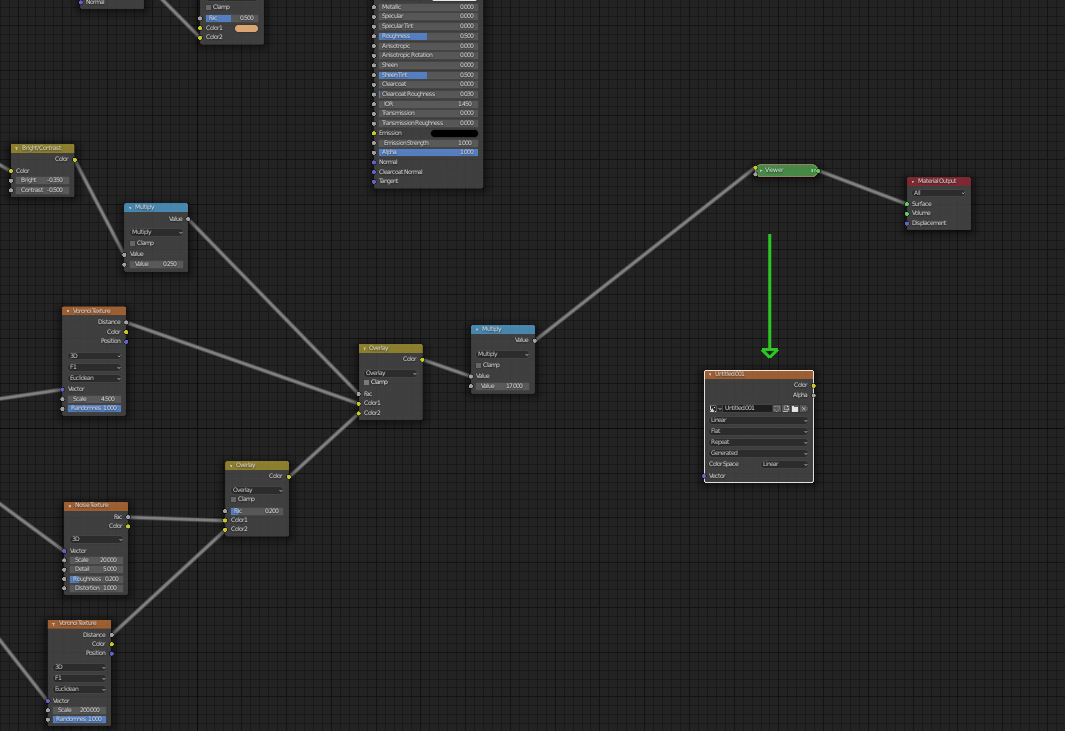Enable Clamp on Multiply node with Value 17.000

(478, 366)
